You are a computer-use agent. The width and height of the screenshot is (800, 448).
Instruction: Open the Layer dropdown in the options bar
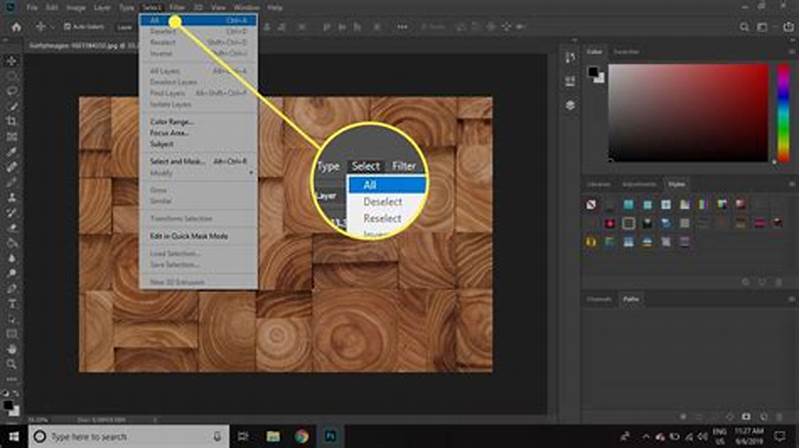126,27
